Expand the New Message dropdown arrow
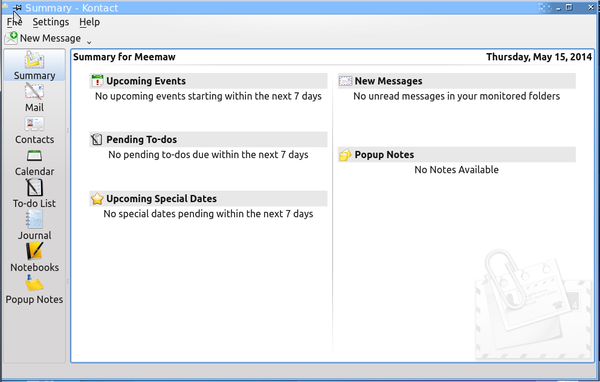 point(89,42)
